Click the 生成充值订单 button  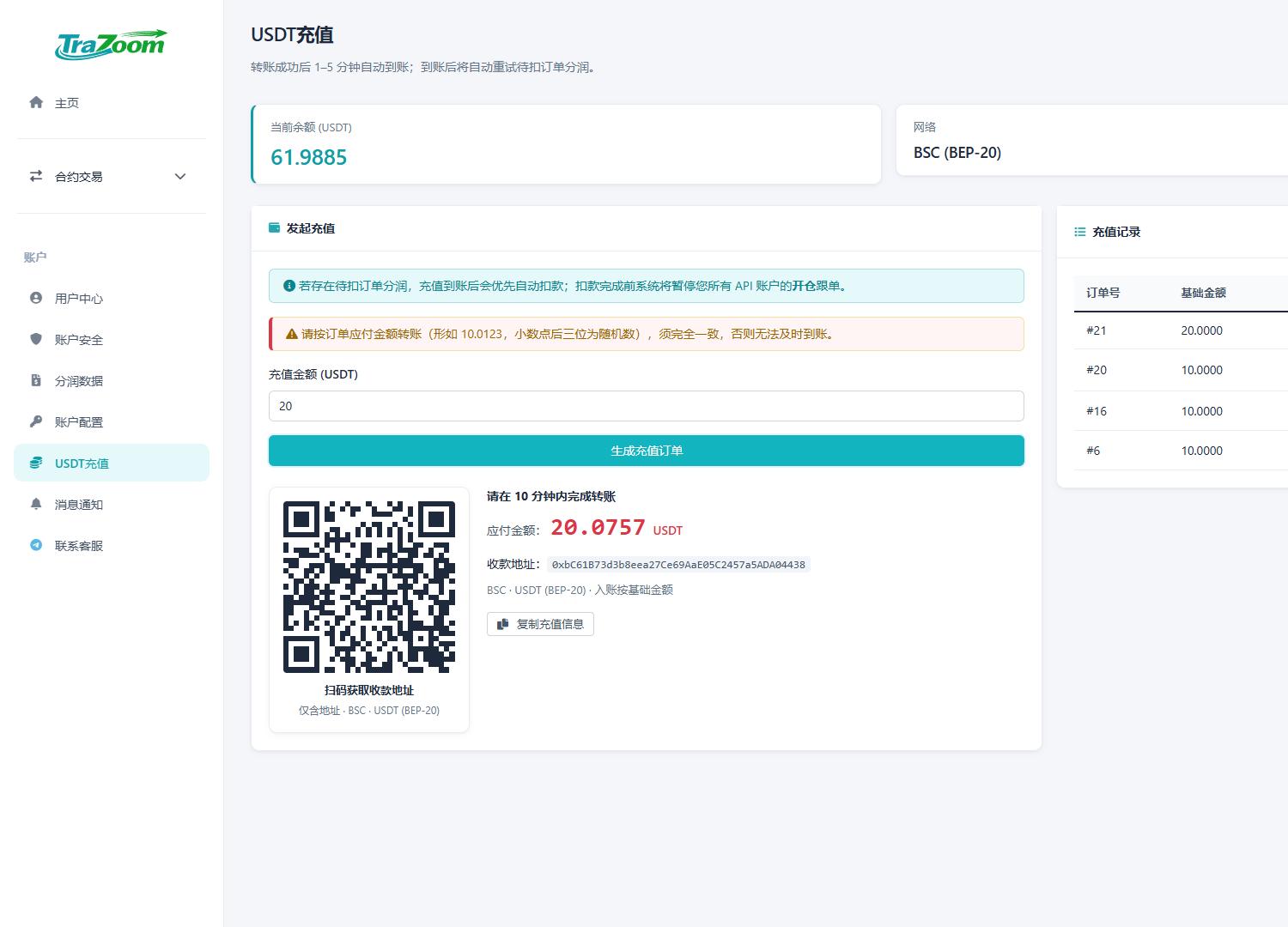pos(647,451)
